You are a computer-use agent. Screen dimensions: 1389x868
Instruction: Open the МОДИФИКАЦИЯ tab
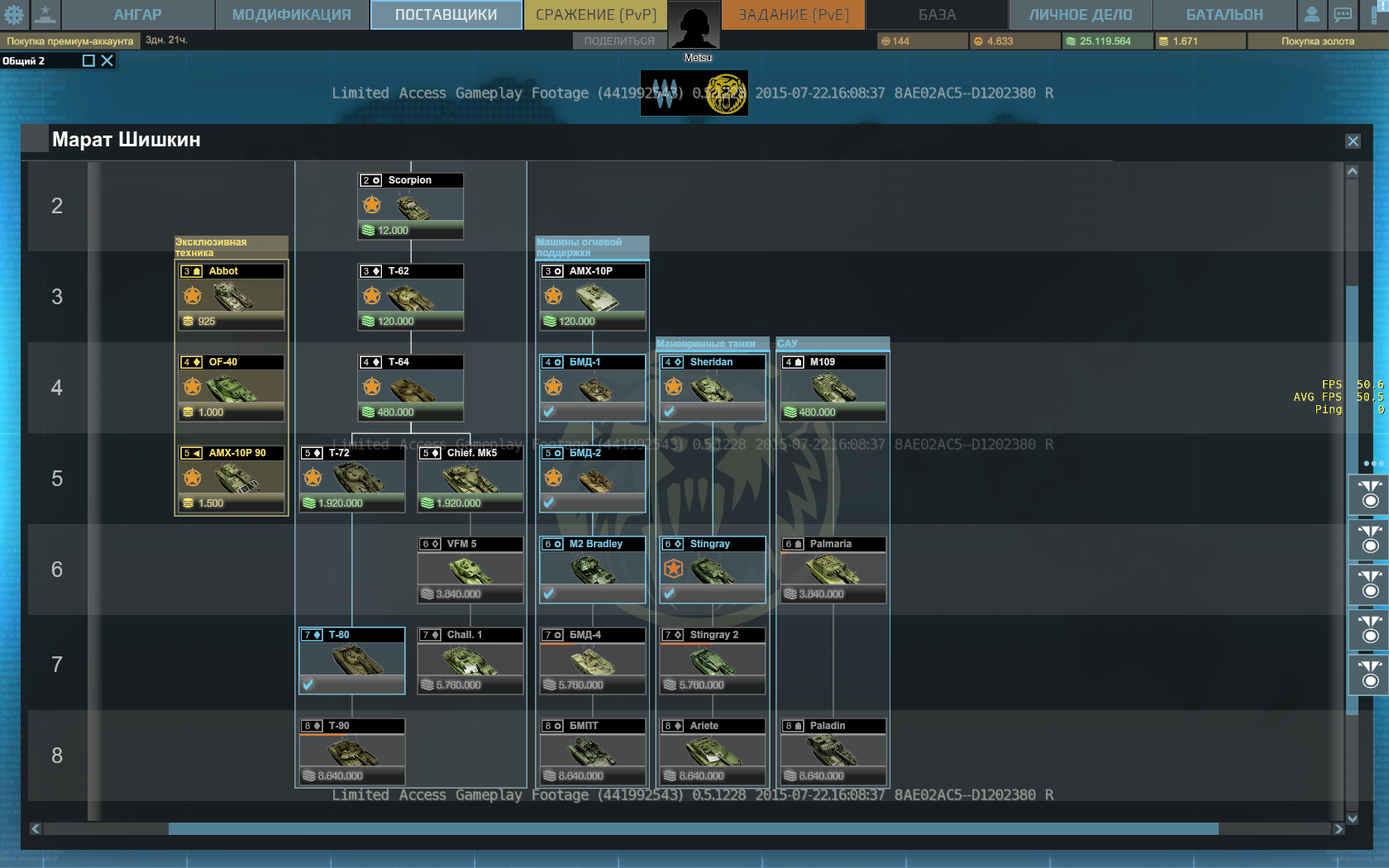tap(291, 14)
